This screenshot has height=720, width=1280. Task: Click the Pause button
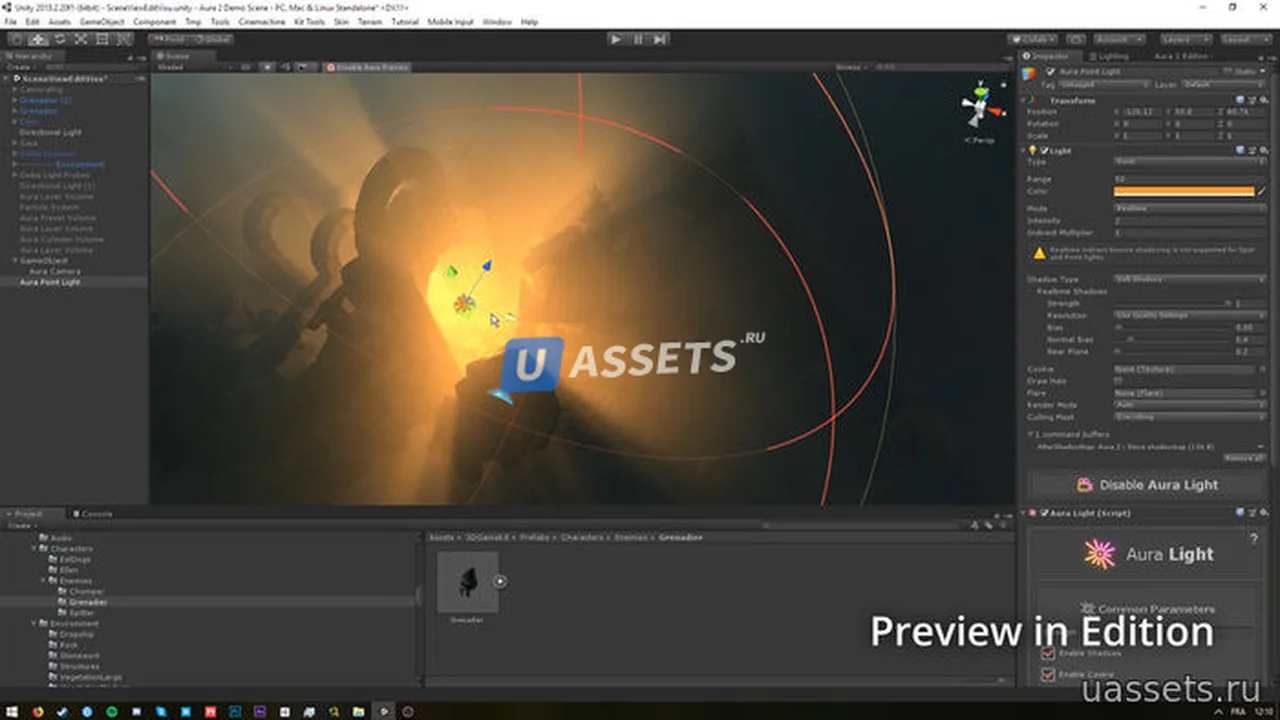coord(638,39)
